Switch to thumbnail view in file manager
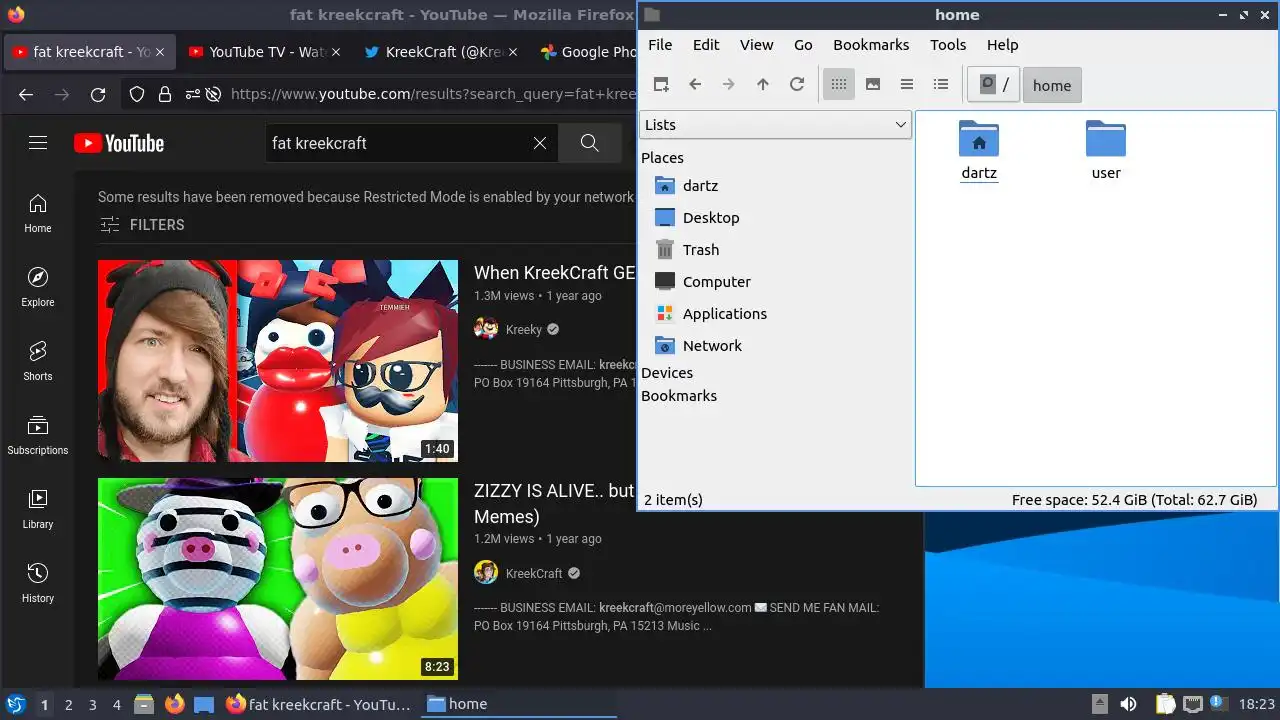1280x720 pixels. (873, 85)
